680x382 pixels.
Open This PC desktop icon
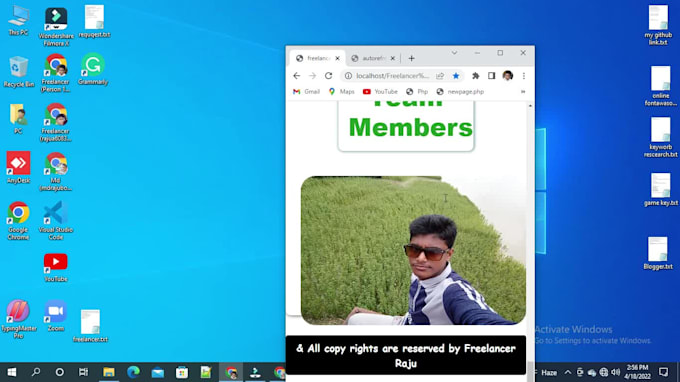pyautogui.click(x=18, y=20)
